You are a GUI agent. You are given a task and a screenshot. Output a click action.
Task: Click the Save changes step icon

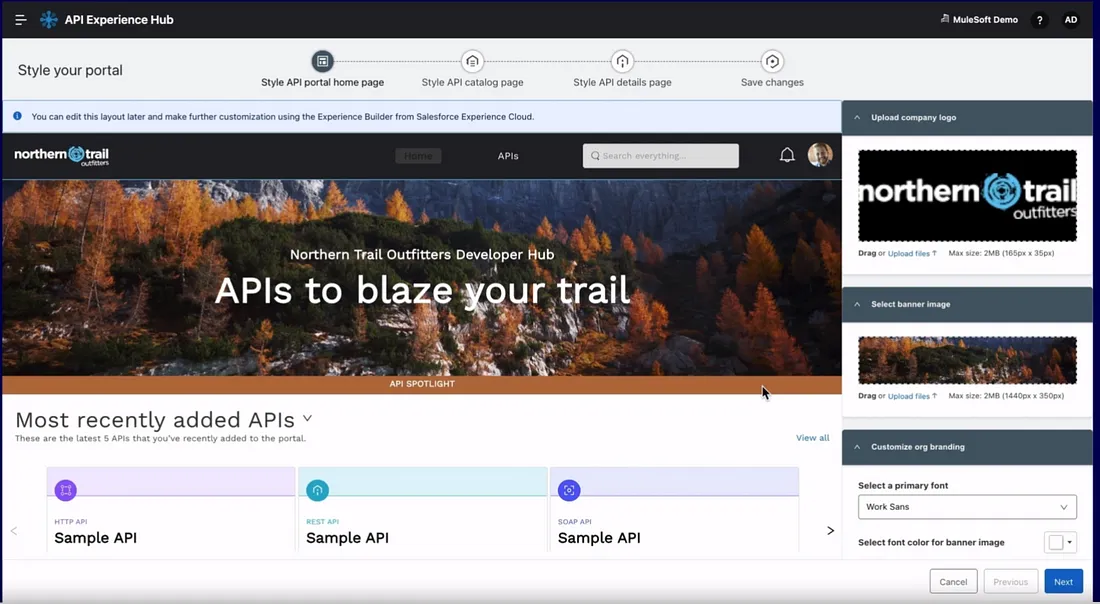tap(771, 61)
